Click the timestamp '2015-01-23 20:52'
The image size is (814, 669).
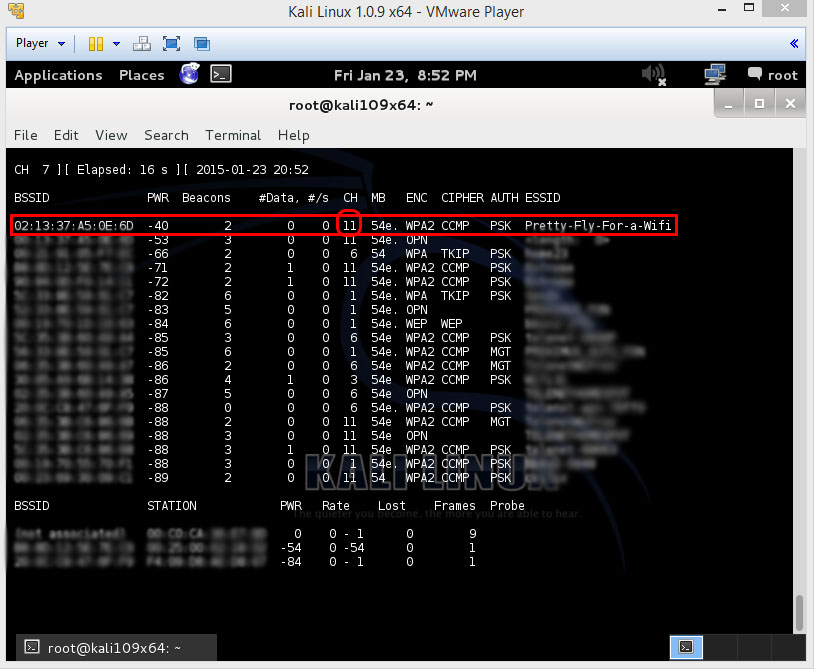point(252,170)
